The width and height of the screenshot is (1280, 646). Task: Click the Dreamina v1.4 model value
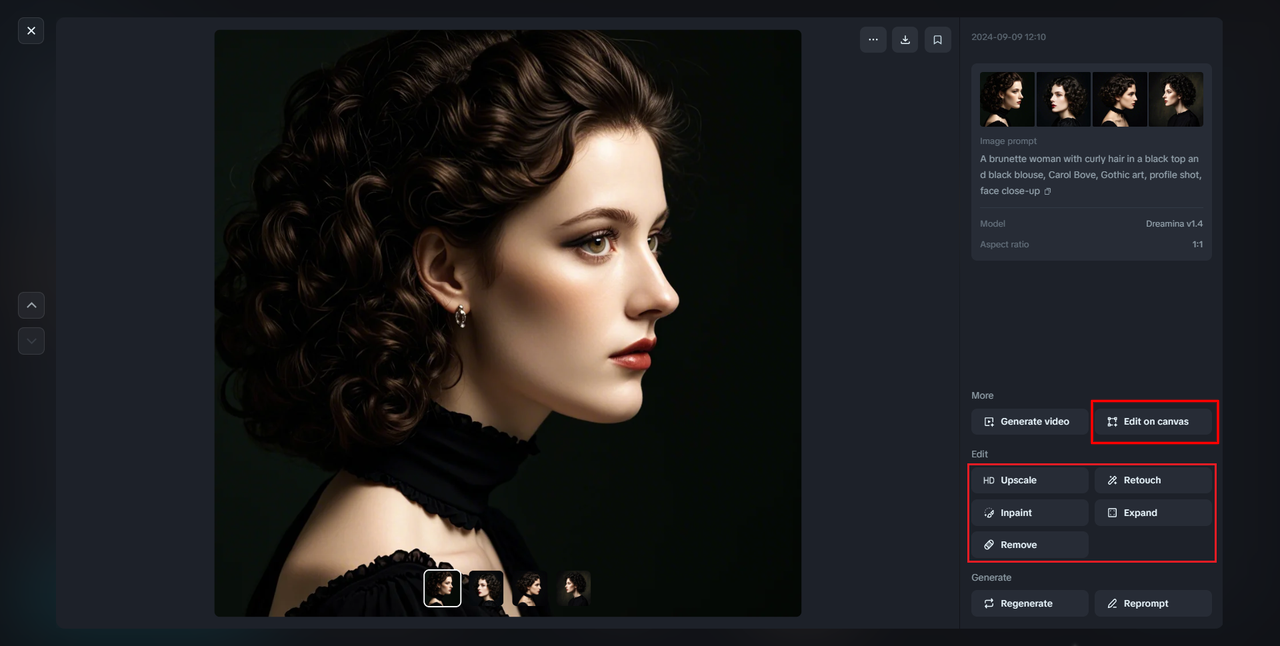(1174, 224)
